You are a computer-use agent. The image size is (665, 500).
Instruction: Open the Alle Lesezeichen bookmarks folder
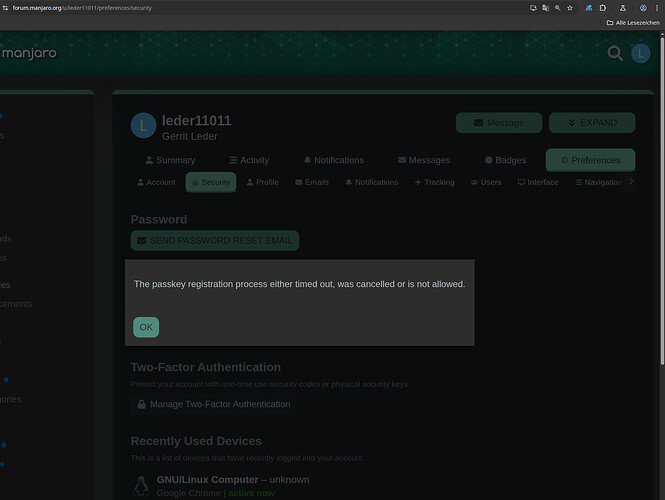pos(633,22)
